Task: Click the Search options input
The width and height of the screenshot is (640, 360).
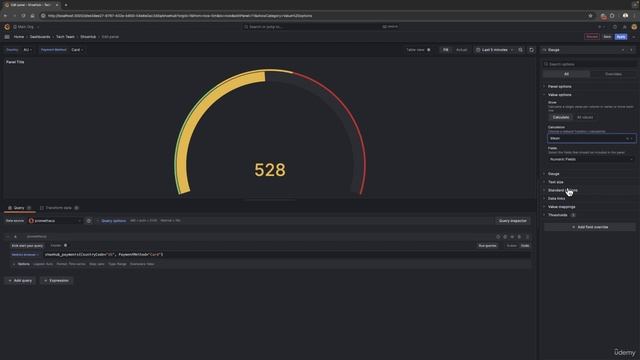Action: click(589, 64)
